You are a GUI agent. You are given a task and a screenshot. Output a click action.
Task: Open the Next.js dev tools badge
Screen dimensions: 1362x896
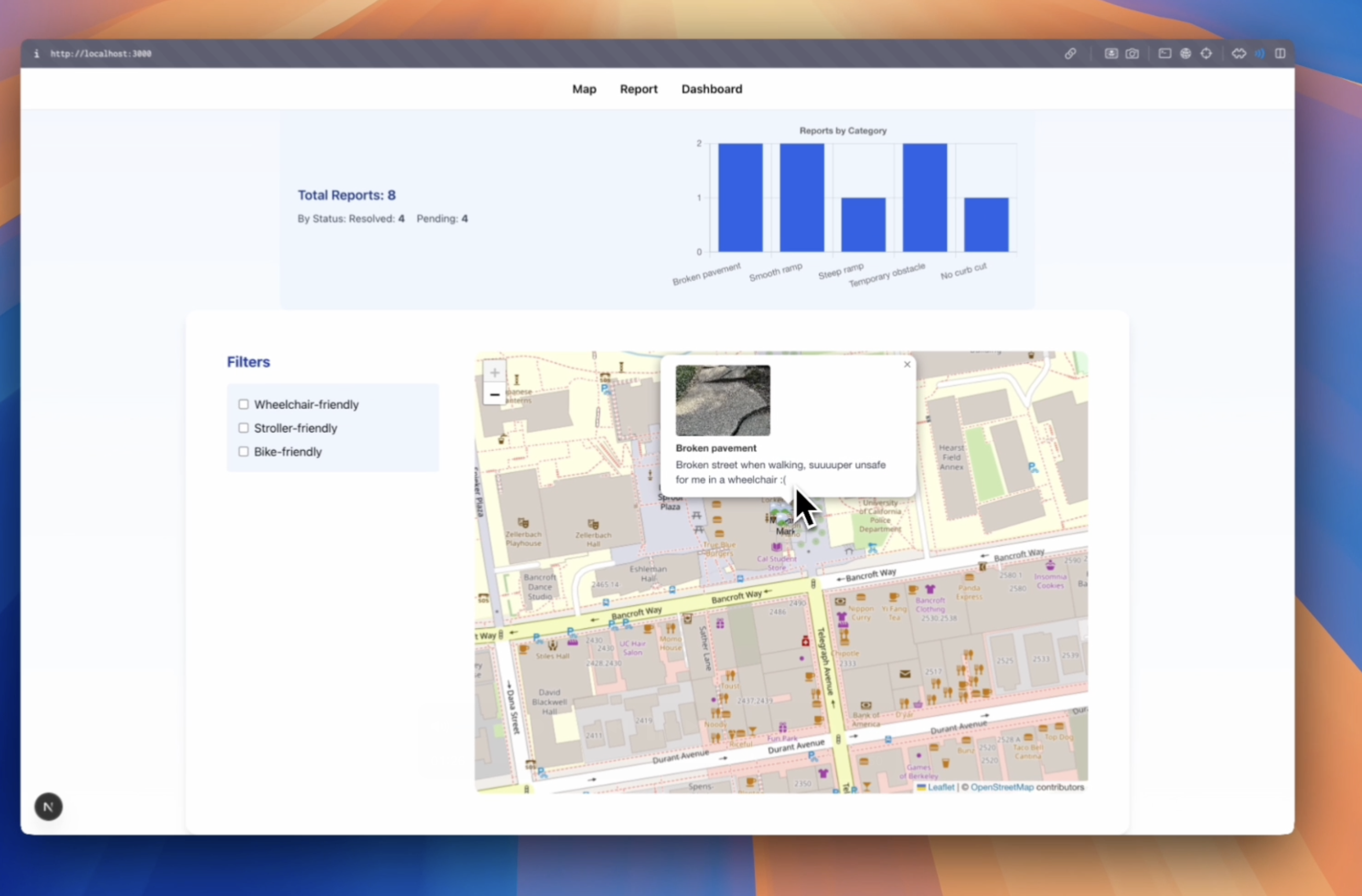coord(49,806)
